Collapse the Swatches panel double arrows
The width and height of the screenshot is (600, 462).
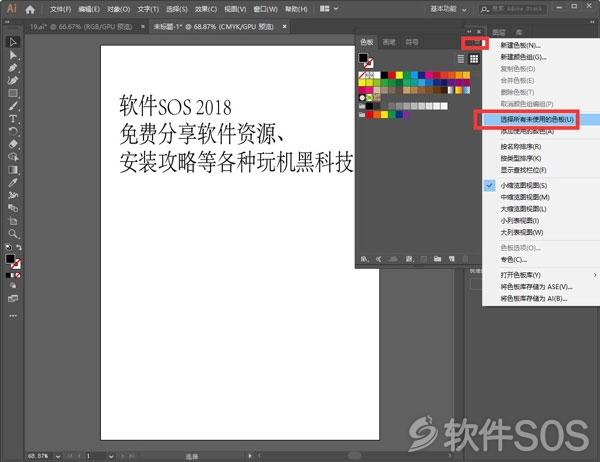[469, 32]
